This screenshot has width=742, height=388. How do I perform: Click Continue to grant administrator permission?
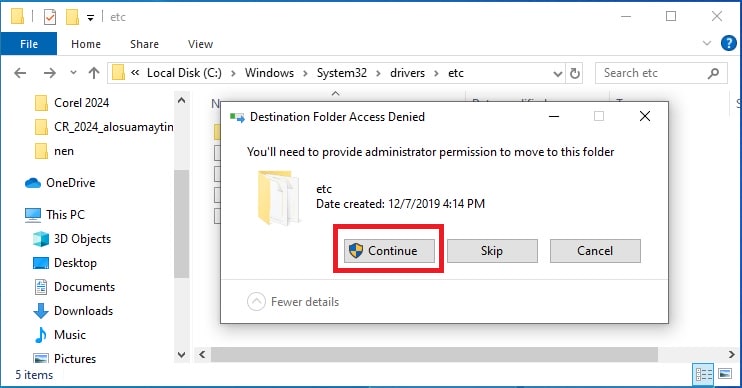(389, 250)
